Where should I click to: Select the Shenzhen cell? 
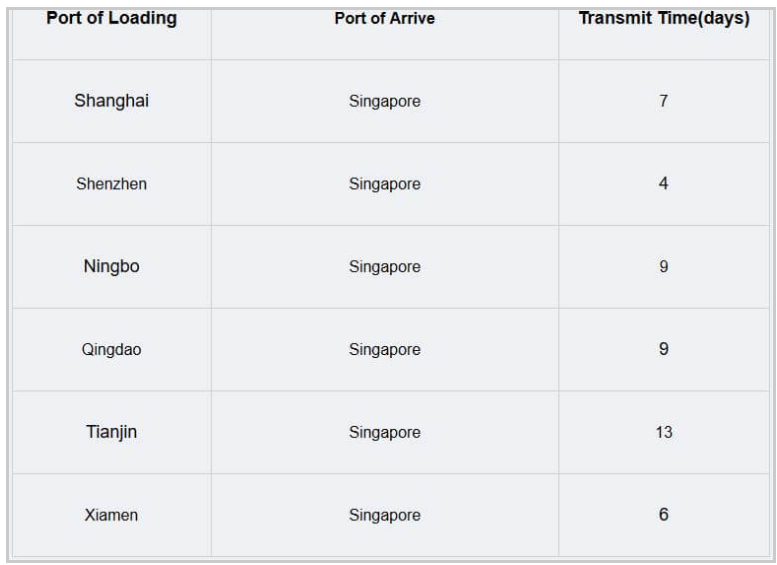point(111,184)
